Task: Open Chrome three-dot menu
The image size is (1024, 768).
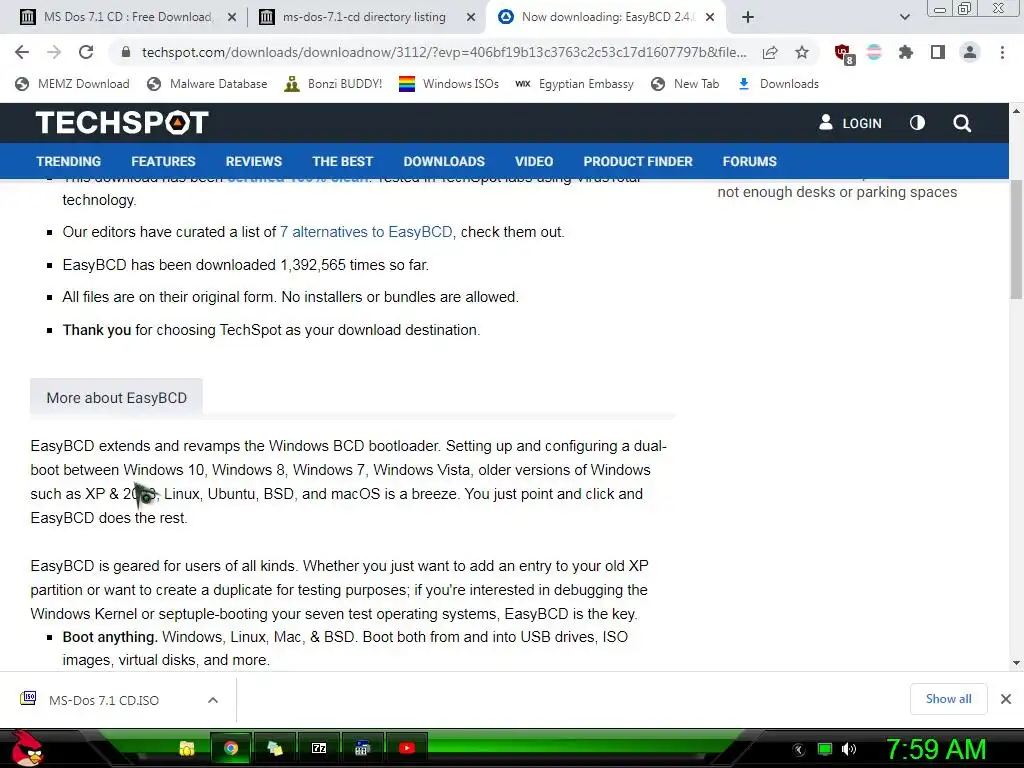Action: point(1002,52)
